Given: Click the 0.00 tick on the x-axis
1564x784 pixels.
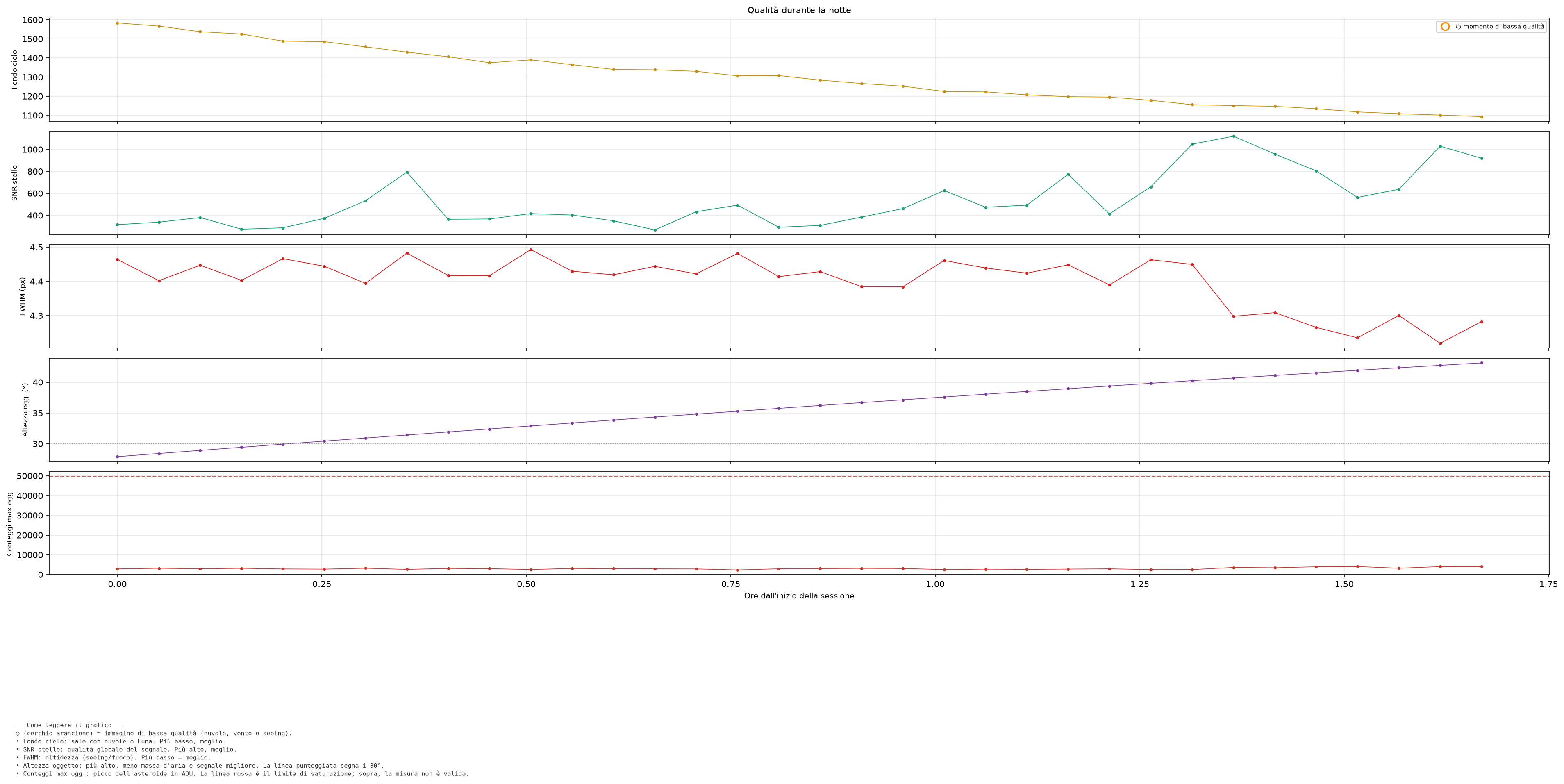Looking at the screenshot, I should click(x=117, y=584).
